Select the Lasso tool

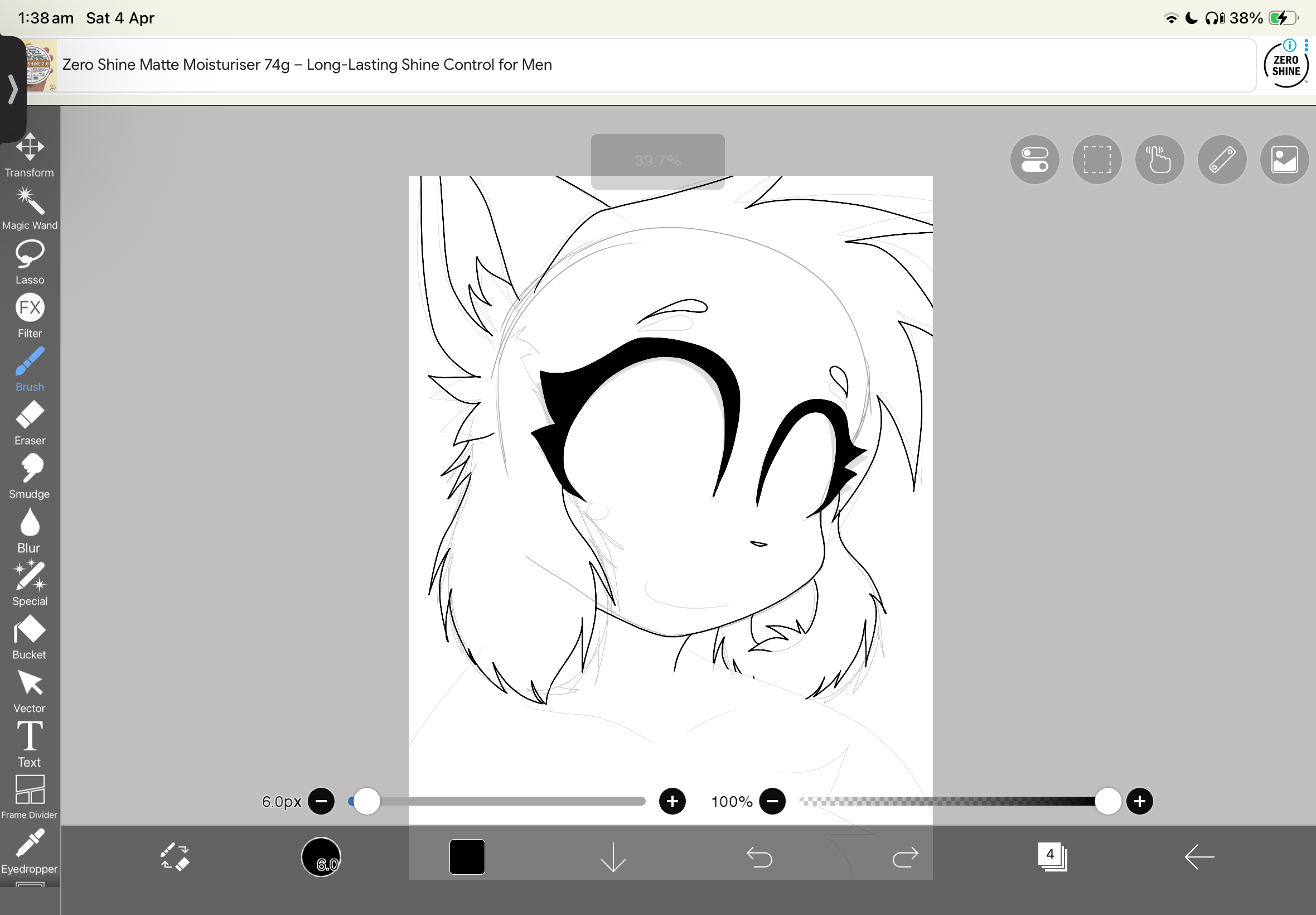[30, 262]
